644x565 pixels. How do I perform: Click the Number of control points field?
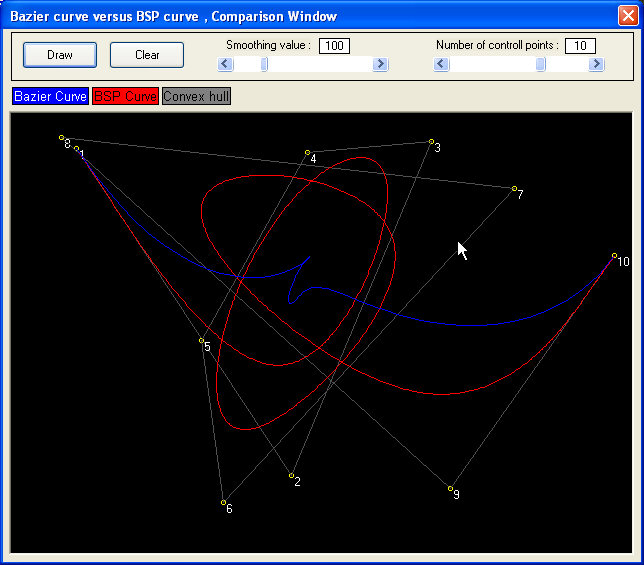[x=580, y=46]
